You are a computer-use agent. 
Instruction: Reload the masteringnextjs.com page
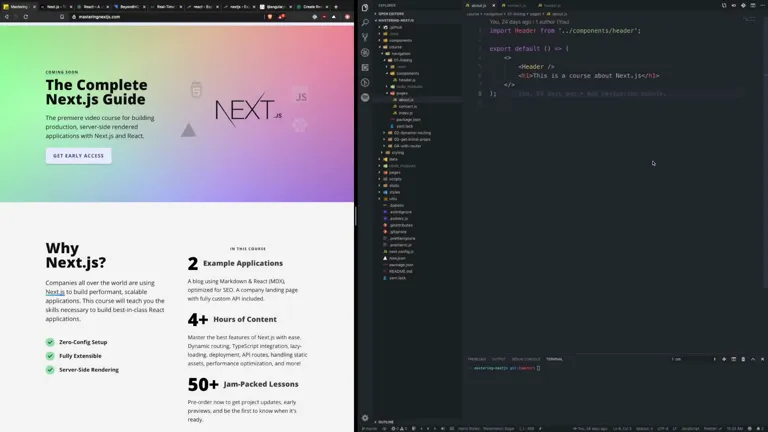[x=25, y=17]
